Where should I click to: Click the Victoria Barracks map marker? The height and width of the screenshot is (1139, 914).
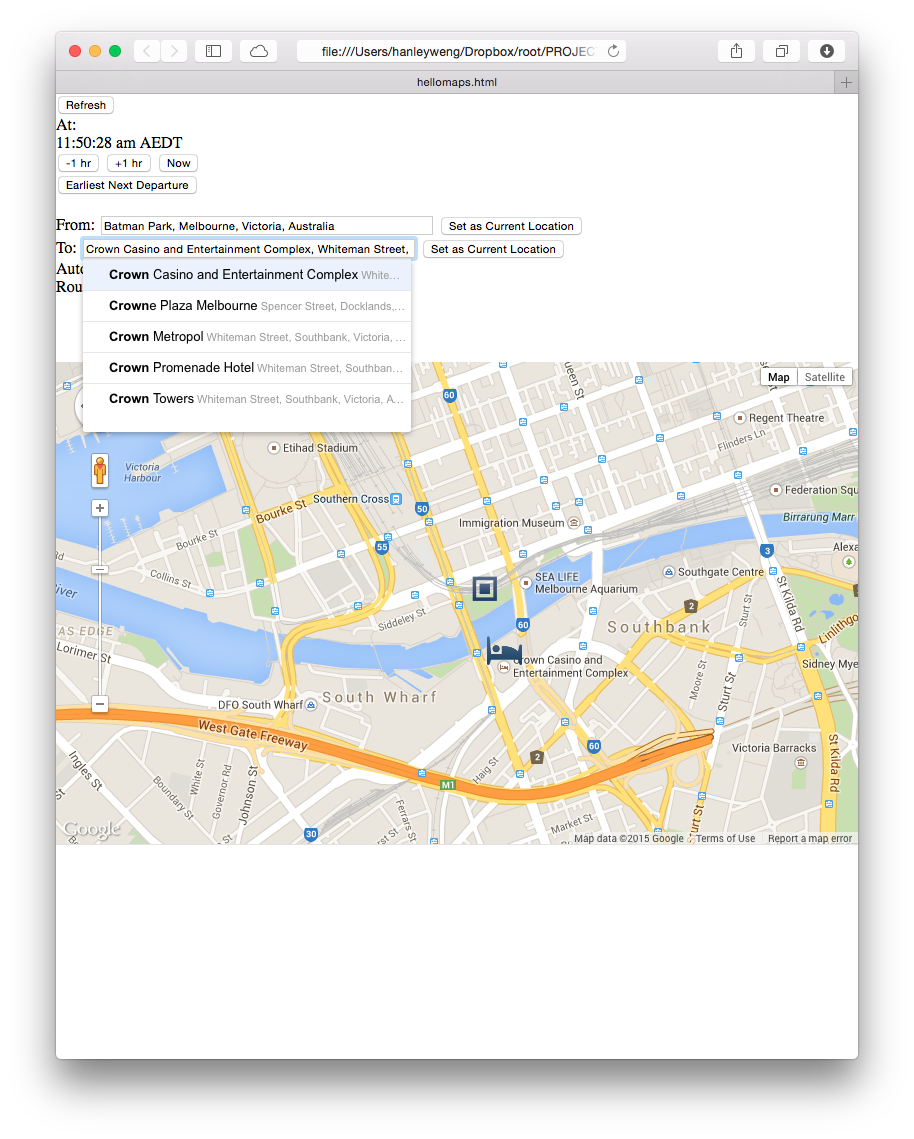click(x=801, y=763)
